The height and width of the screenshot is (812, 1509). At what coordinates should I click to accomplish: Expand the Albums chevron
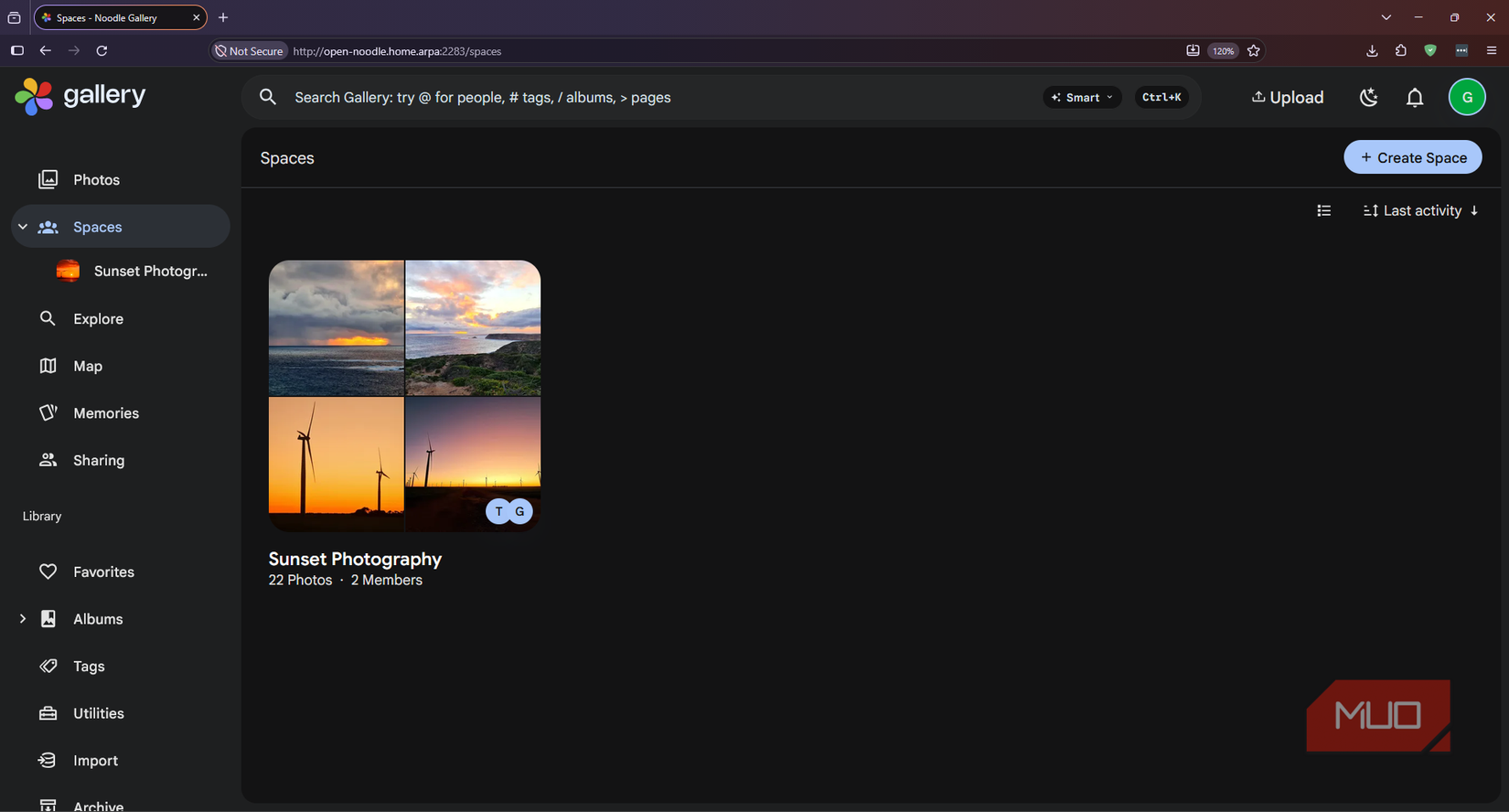(x=23, y=619)
